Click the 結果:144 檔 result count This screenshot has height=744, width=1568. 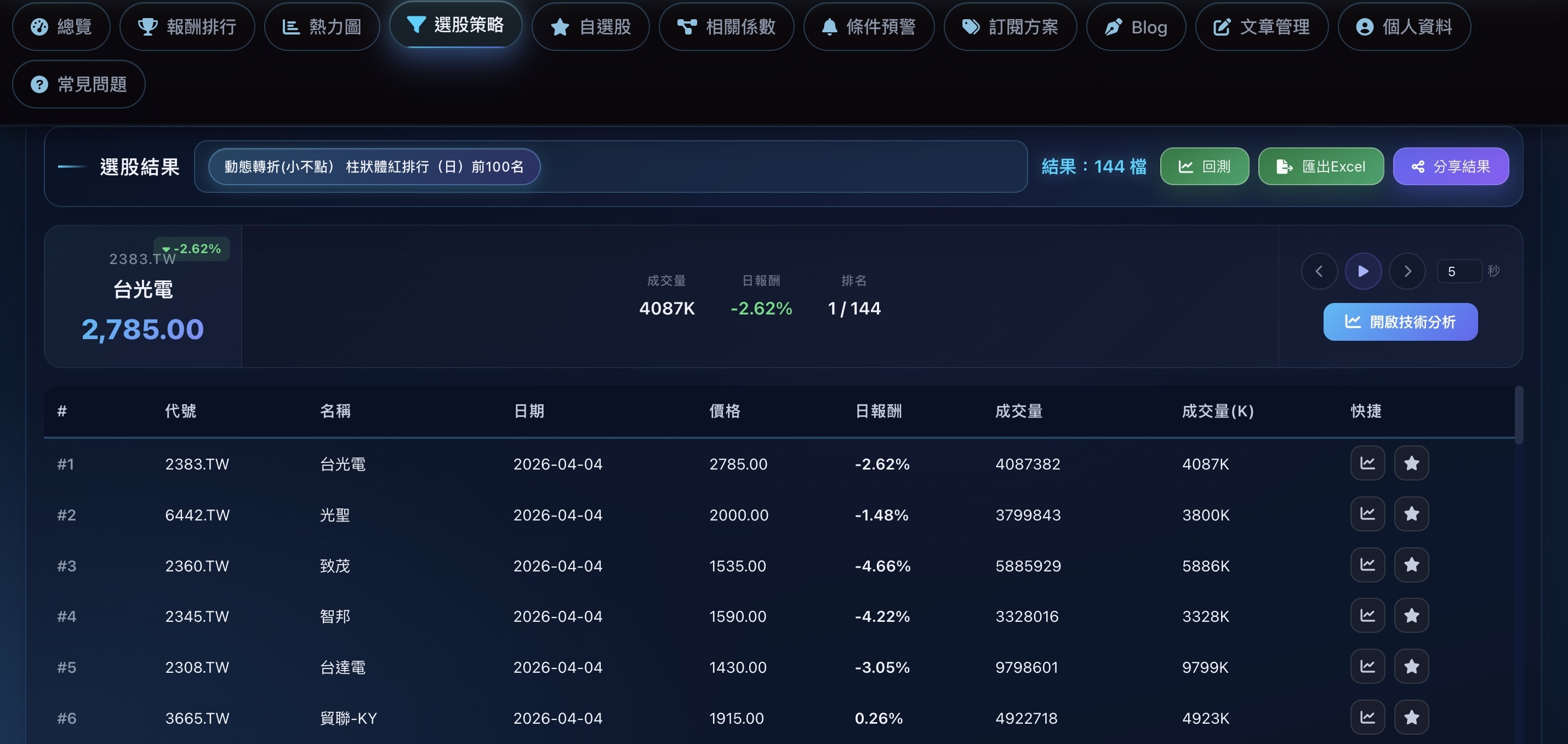1094,166
